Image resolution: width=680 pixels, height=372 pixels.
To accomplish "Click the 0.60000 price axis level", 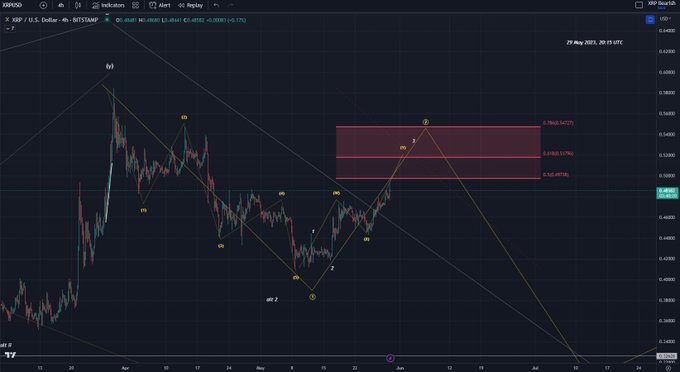I will click(x=667, y=72).
